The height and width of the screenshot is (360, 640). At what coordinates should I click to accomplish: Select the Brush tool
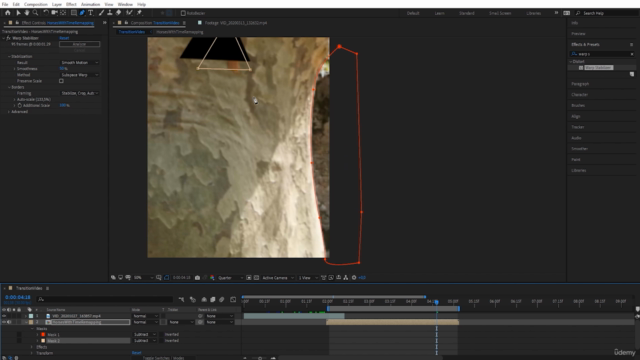[101, 13]
